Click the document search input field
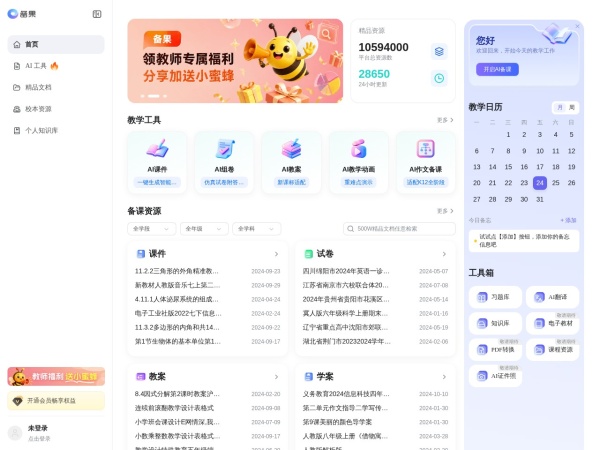The height and width of the screenshot is (450, 600). (x=399, y=229)
